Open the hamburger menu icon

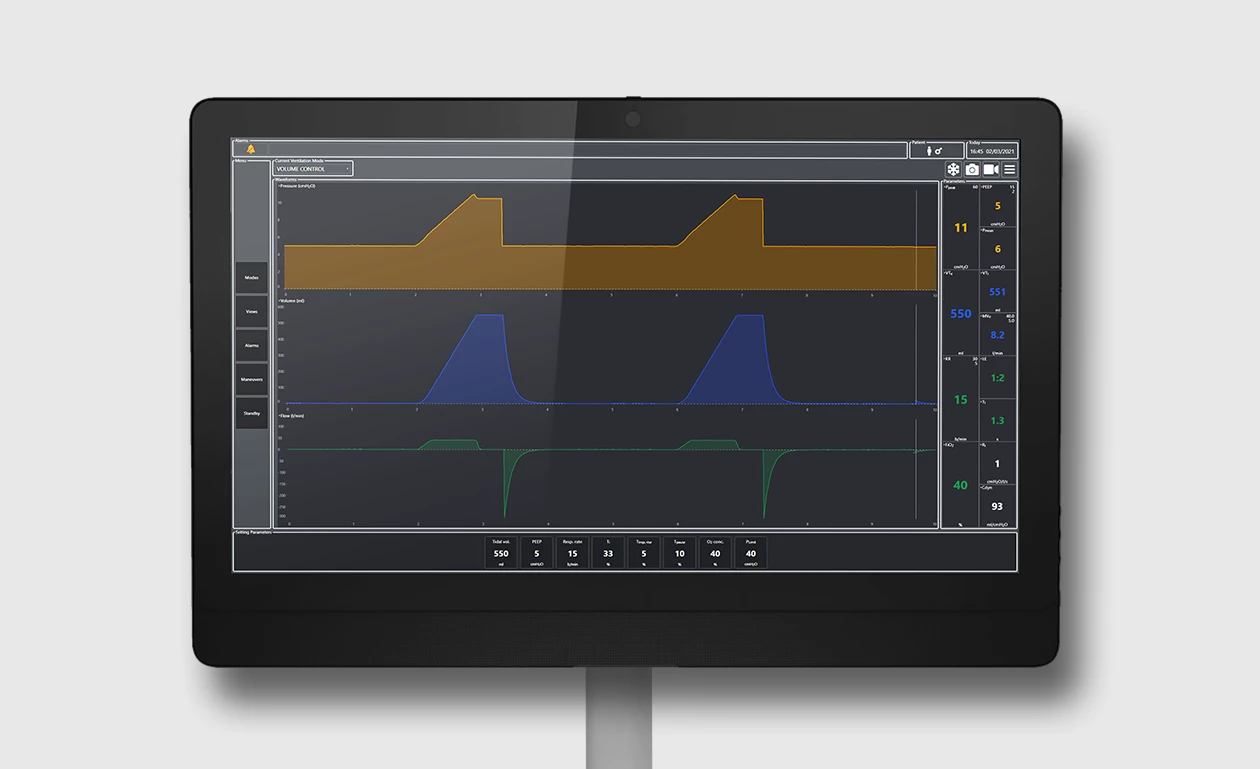coord(1009,170)
